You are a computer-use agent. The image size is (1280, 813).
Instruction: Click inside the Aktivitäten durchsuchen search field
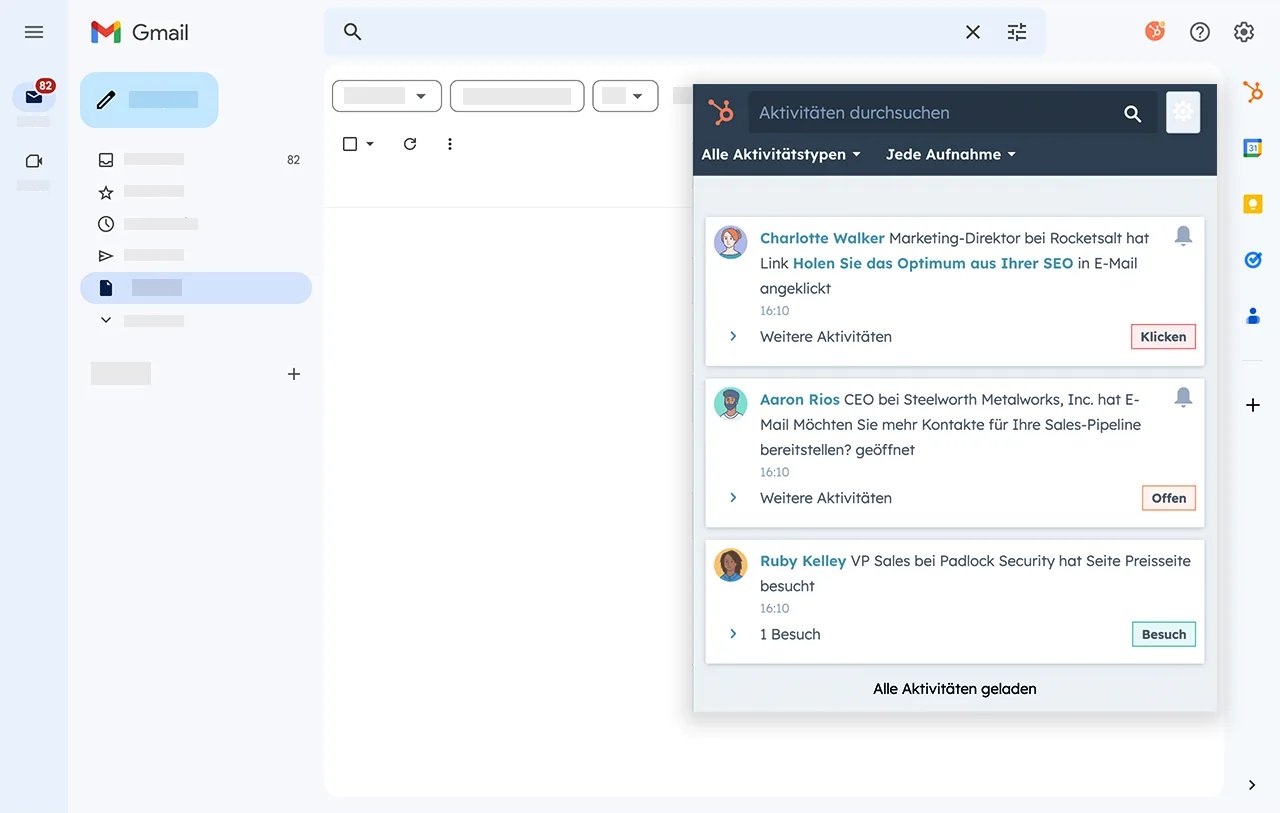coord(930,112)
